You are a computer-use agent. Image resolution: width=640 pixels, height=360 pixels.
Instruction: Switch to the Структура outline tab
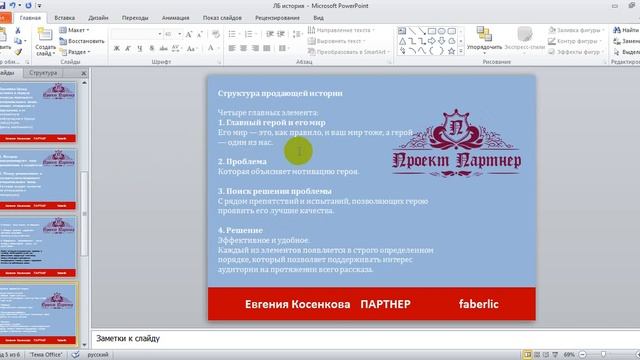(43, 73)
